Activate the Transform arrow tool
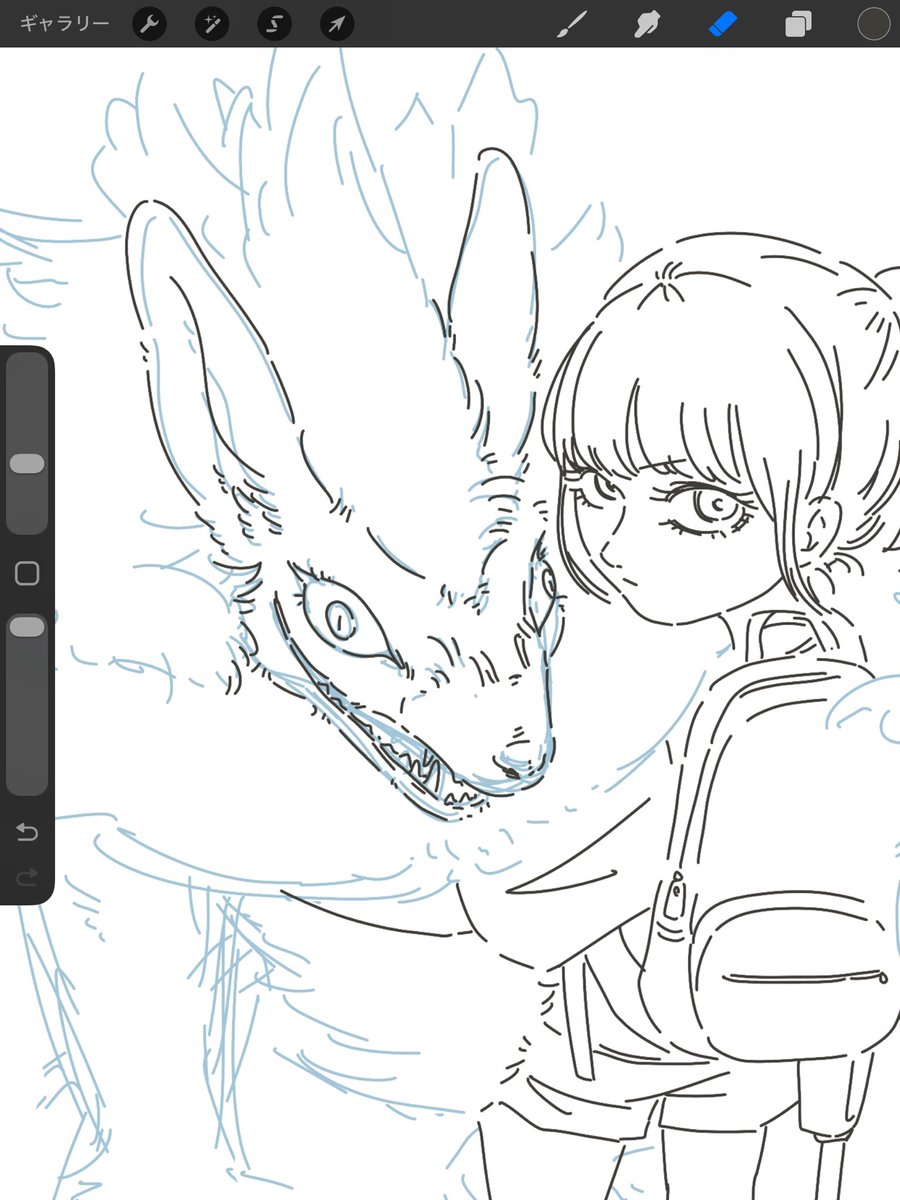 click(x=337, y=24)
